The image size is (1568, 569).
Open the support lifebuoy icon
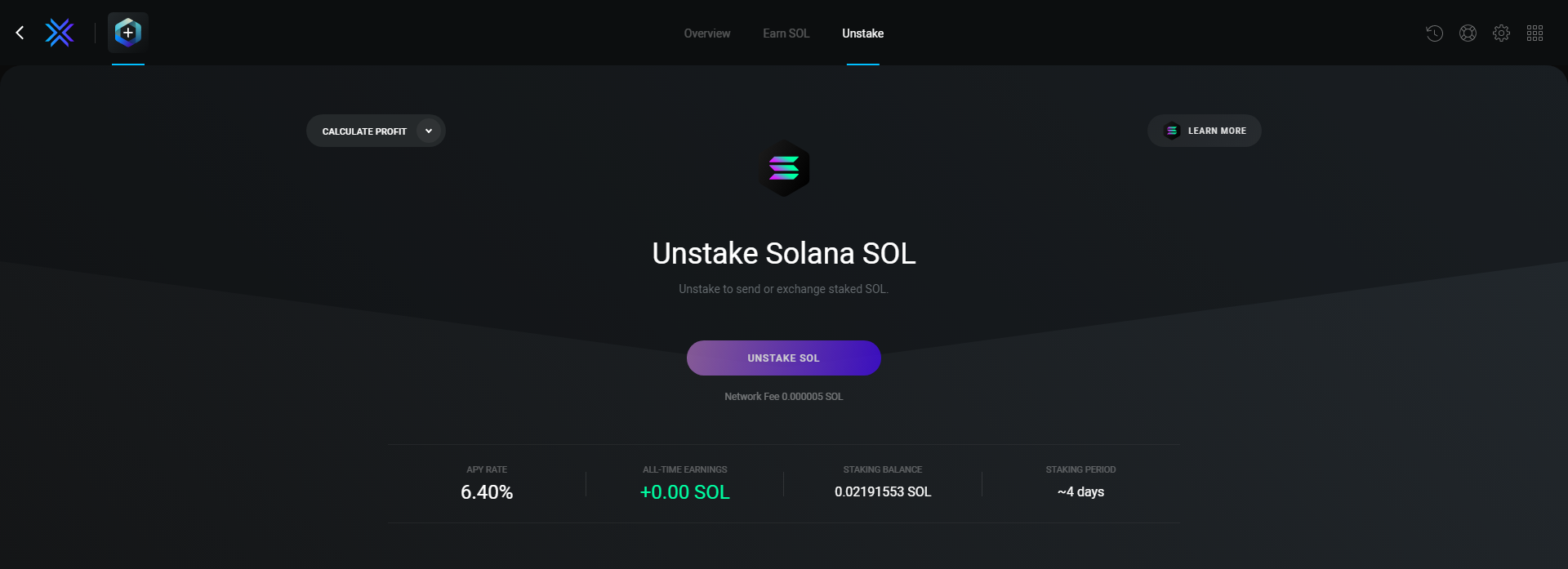point(1468,33)
